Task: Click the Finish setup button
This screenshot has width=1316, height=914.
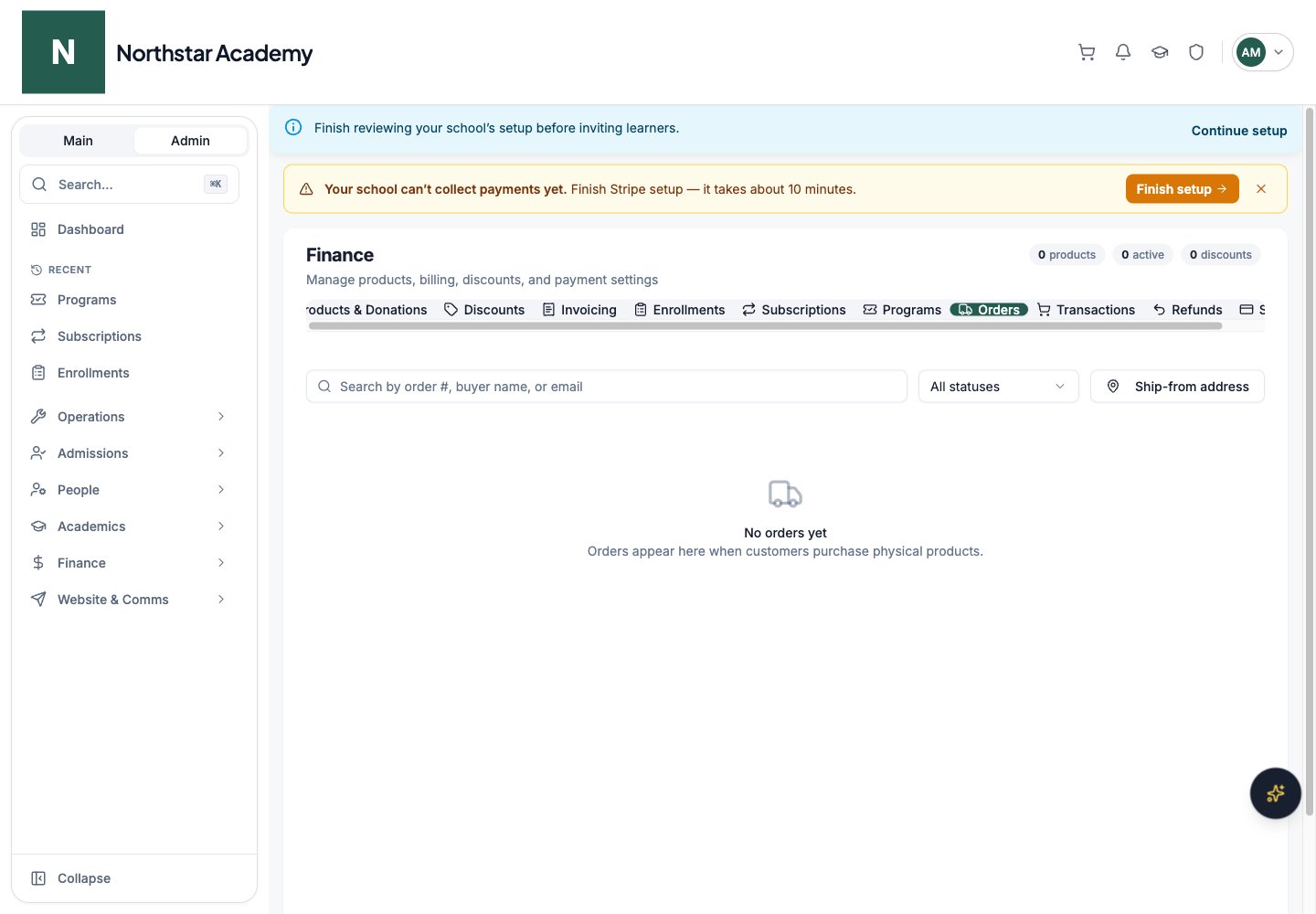Action: coord(1182,189)
